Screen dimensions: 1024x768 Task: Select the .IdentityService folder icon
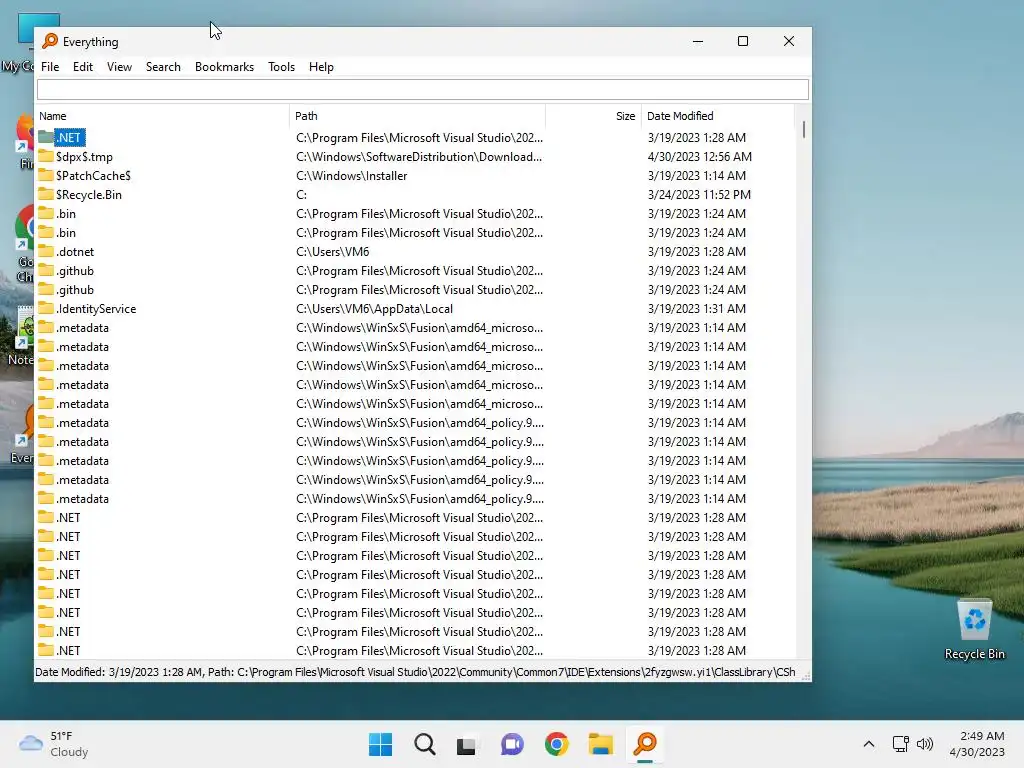coord(46,308)
